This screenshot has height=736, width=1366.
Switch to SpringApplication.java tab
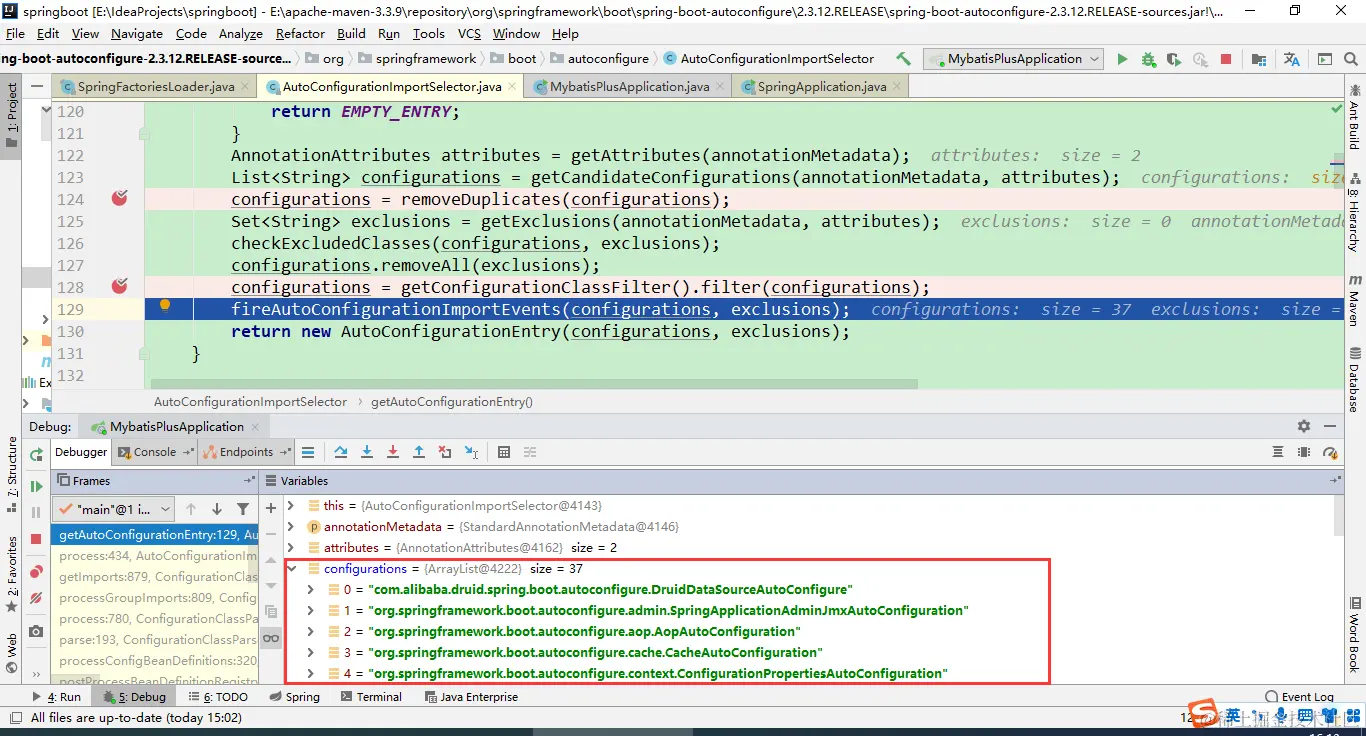(x=821, y=87)
